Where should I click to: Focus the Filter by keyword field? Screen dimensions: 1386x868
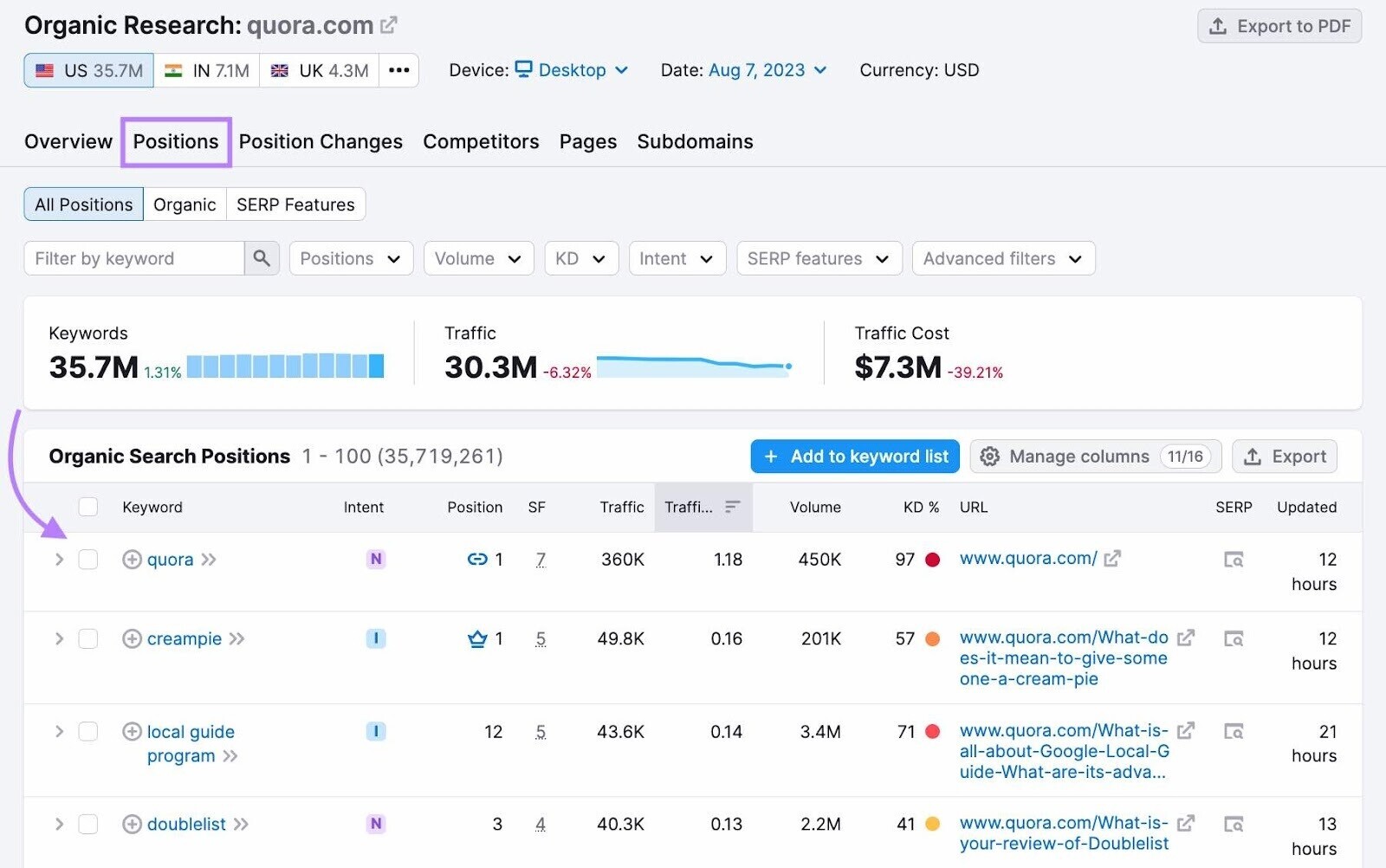(134, 258)
